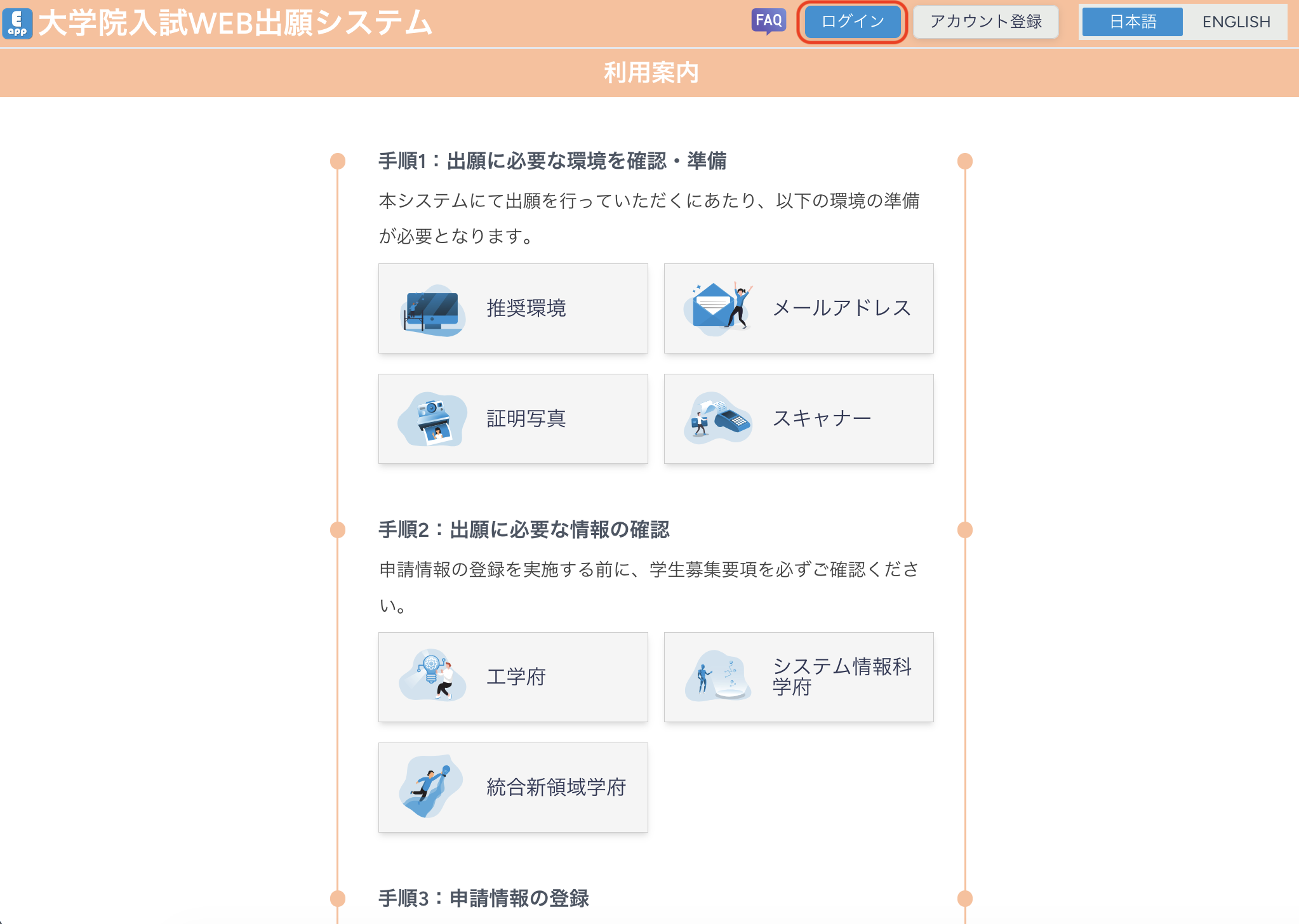This screenshot has height=924, width=1299.
Task: Open the 工学府 admission guidelines card
Action: click(x=513, y=677)
